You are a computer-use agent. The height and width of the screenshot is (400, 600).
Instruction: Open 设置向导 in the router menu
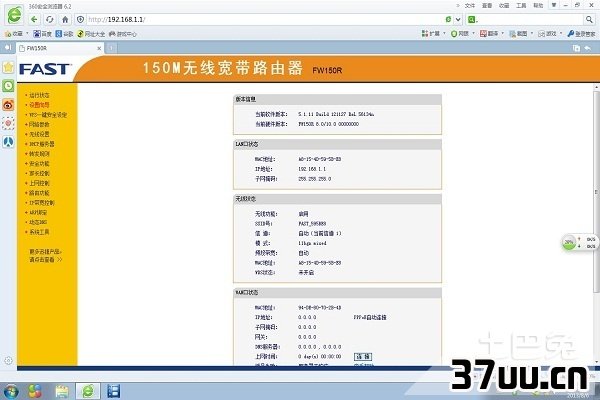click(x=39, y=105)
